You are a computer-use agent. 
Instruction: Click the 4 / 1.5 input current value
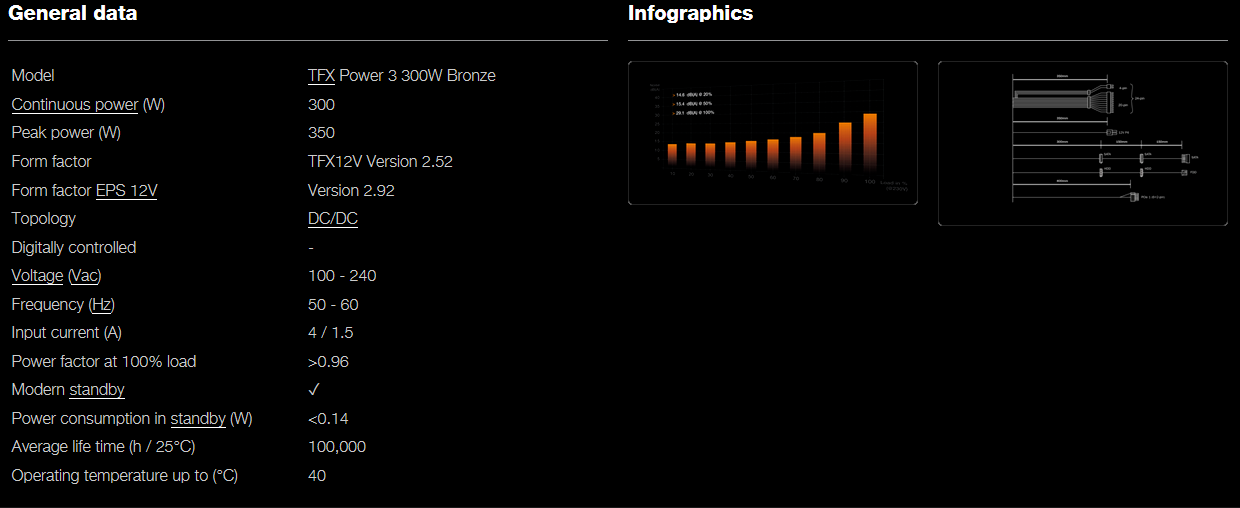[330, 332]
